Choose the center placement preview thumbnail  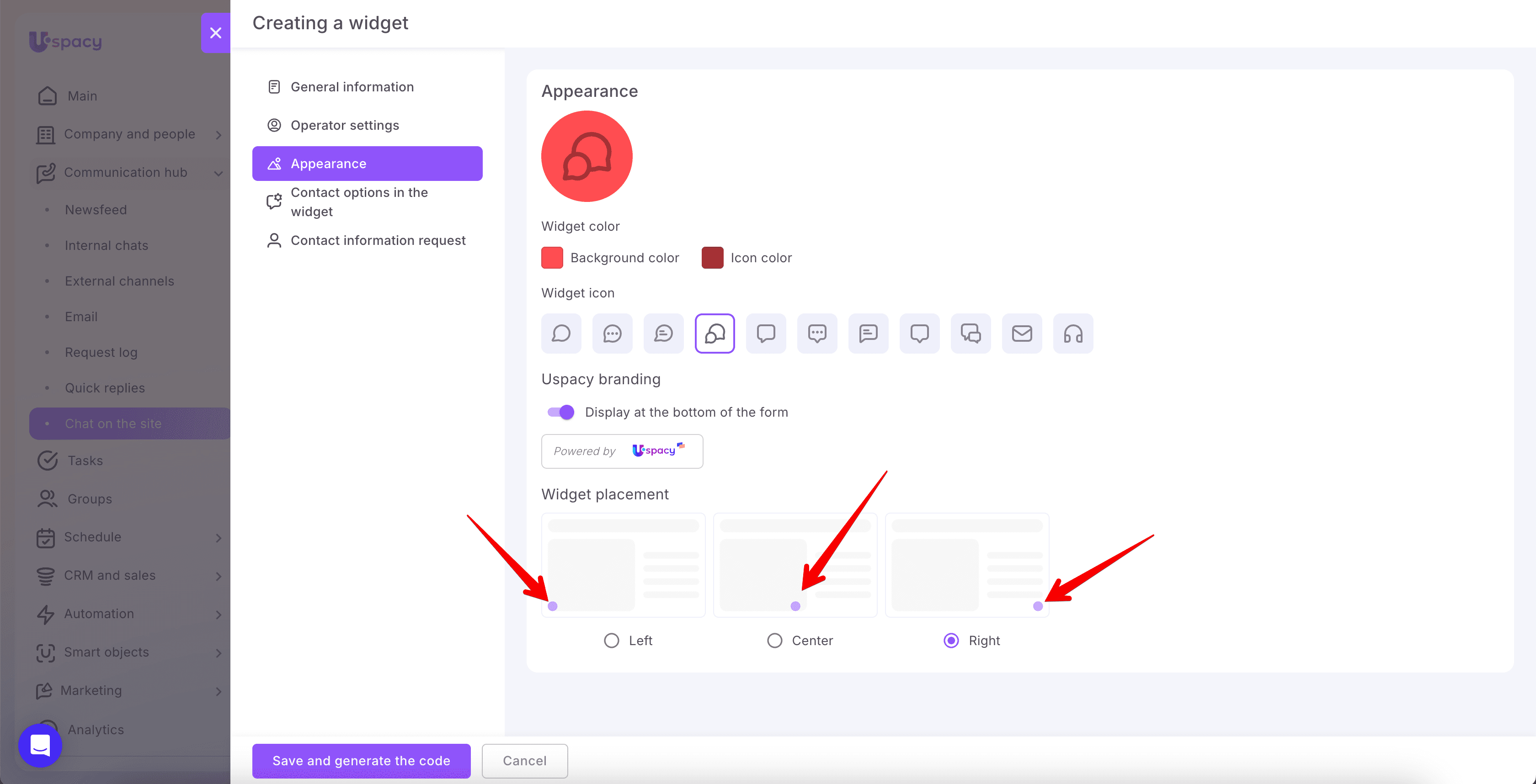coord(795,565)
